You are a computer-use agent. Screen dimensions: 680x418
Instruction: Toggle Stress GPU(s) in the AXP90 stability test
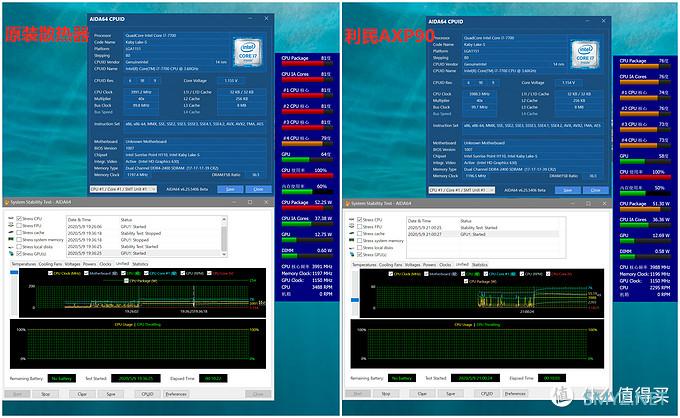pyautogui.click(x=360, y=254)
